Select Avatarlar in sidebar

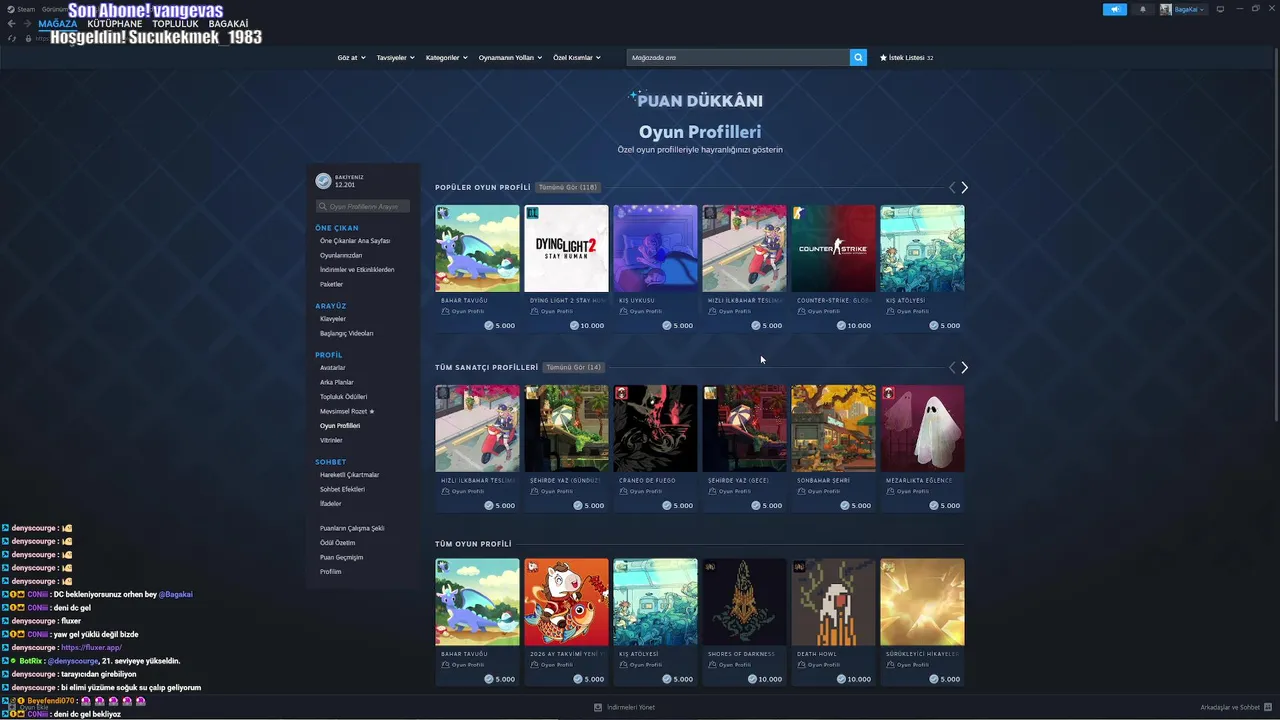tap(333, 368)
